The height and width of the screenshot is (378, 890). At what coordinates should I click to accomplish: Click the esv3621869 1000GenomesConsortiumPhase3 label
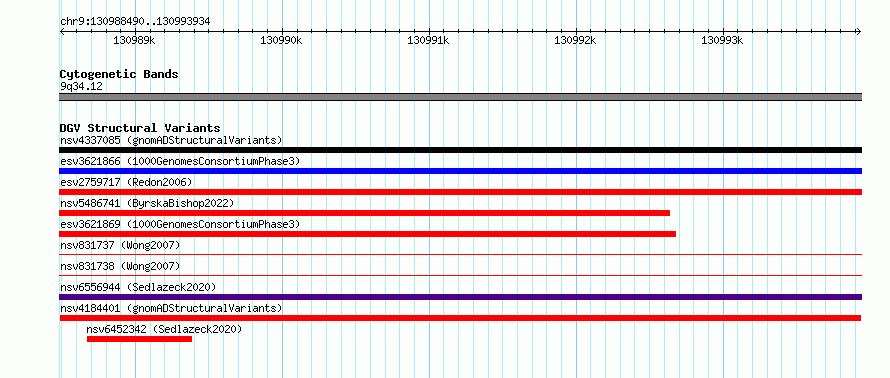pyautogui.click(x=180, y=224)
